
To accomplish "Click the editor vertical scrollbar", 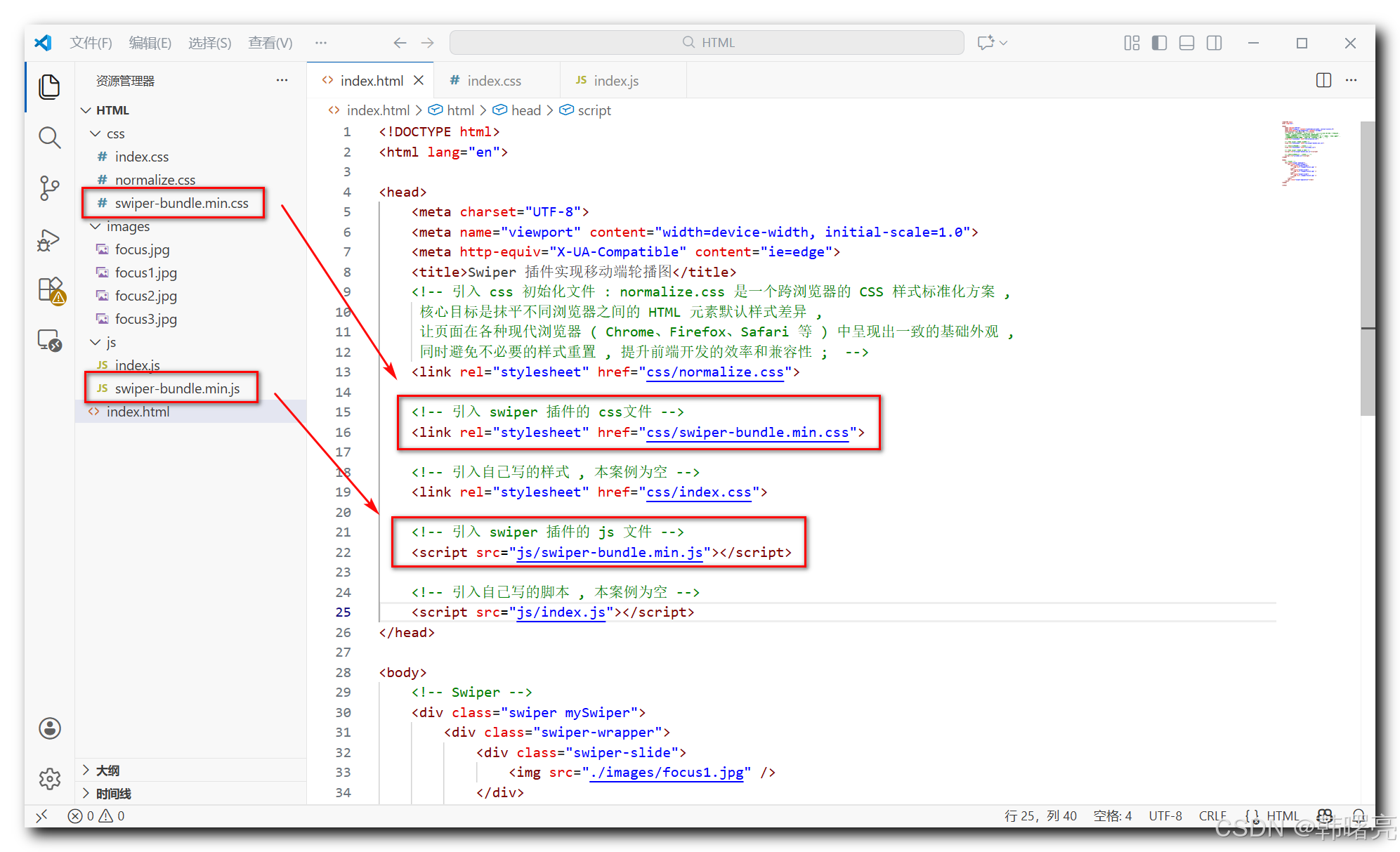I will click(1367, 267).
